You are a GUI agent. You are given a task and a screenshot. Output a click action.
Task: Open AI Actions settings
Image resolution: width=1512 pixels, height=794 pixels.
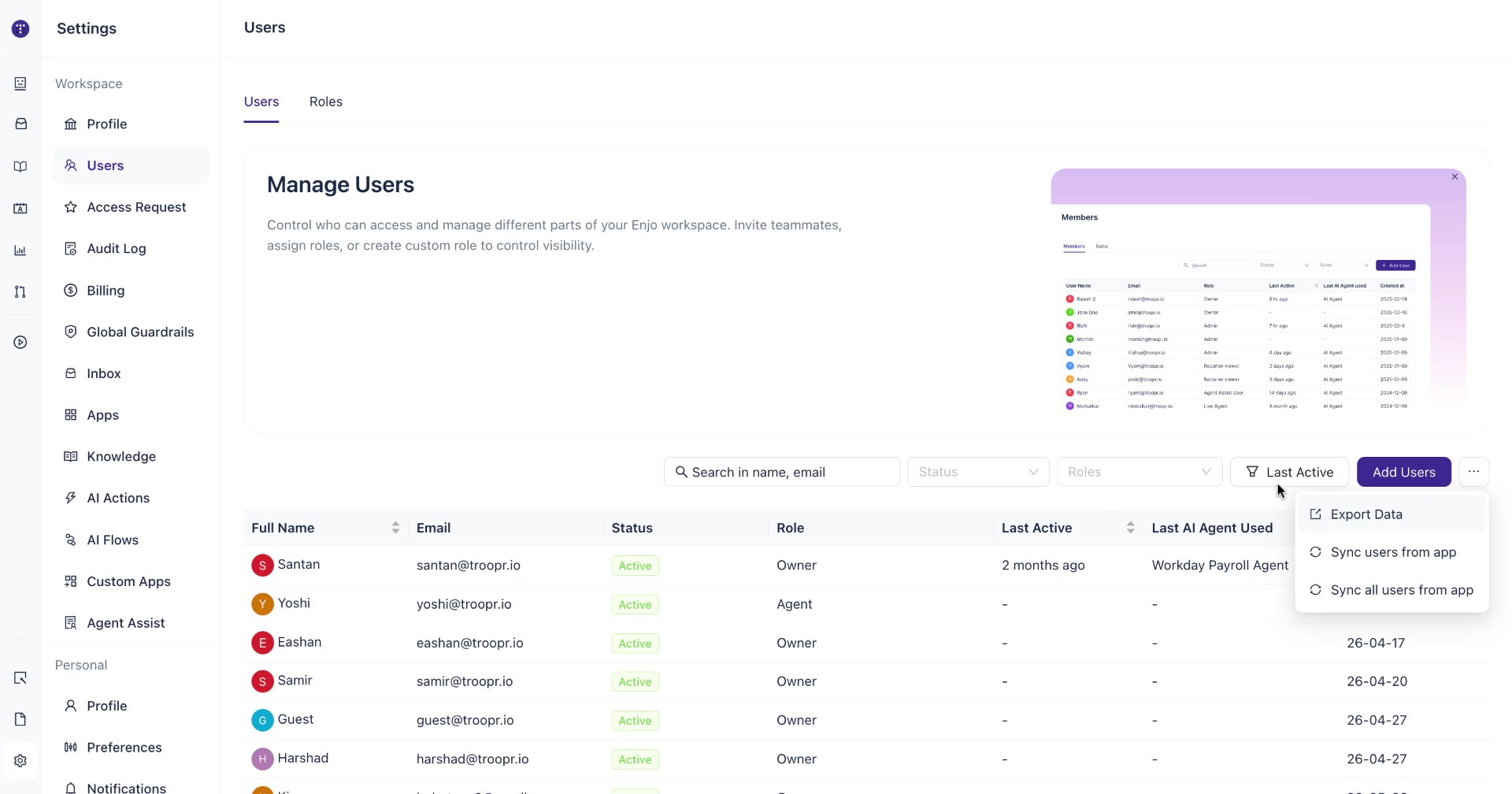pyautogui.click(x=131, y=498)
